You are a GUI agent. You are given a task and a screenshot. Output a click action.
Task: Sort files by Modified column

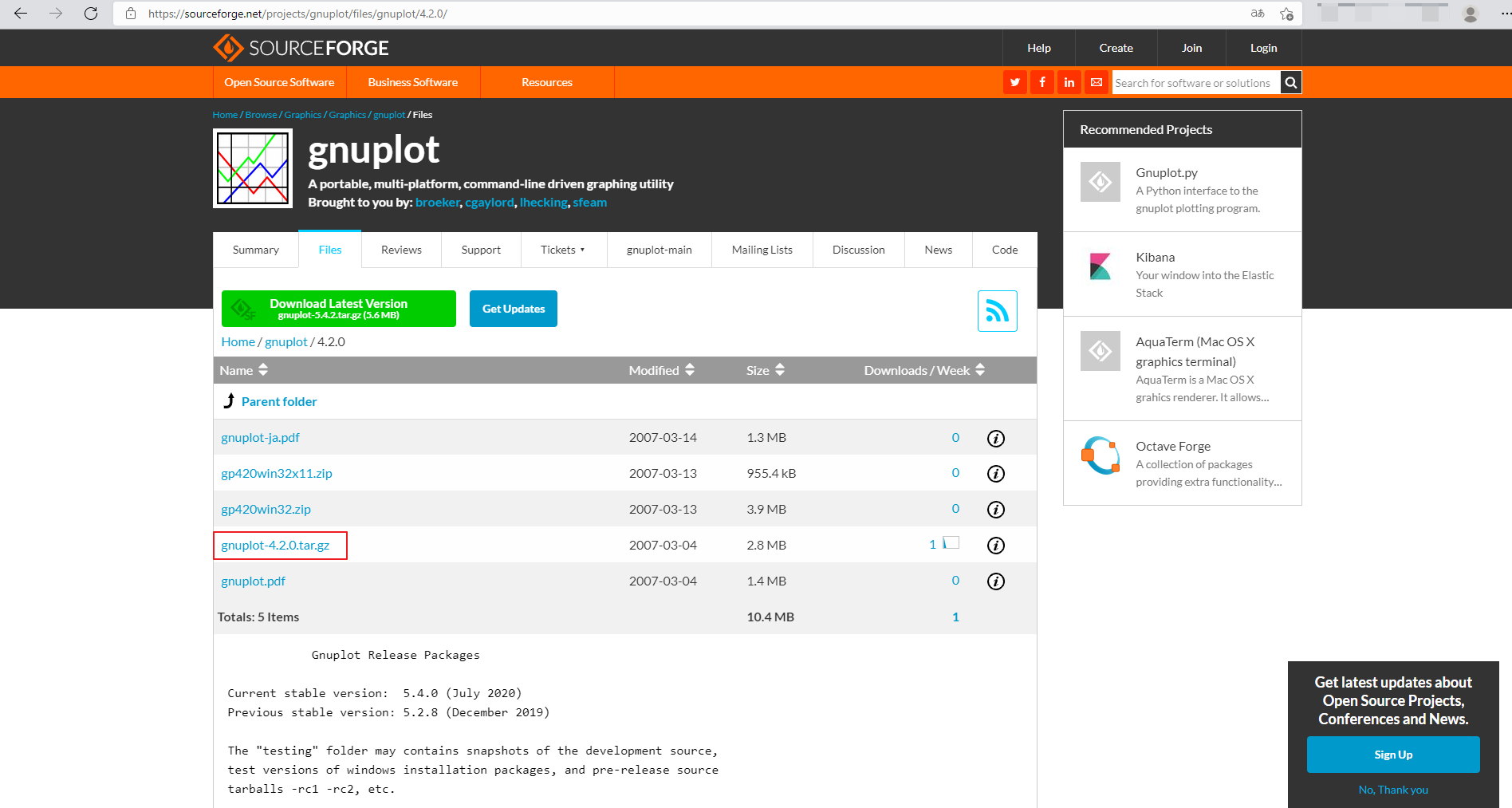[x=661, y=370]
